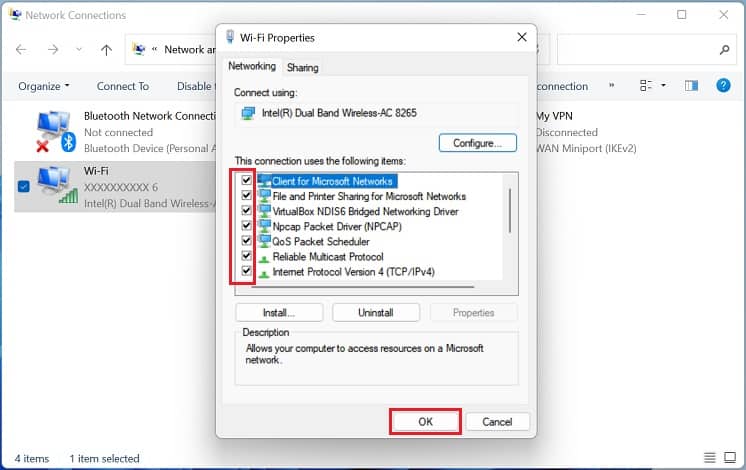Toggle VirtualBox NDIS6 Bridged Networking checkbox
746x470 pixels.
[246, 211]
